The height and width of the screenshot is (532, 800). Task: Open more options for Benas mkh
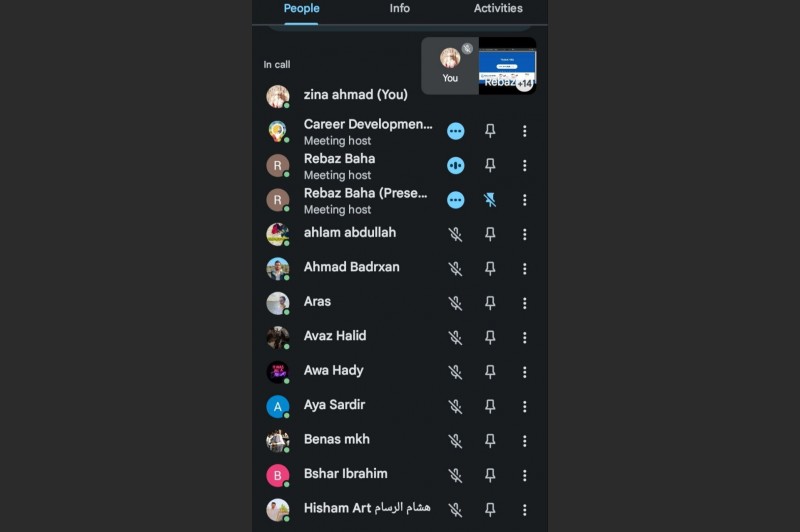[x=525, y=441]
